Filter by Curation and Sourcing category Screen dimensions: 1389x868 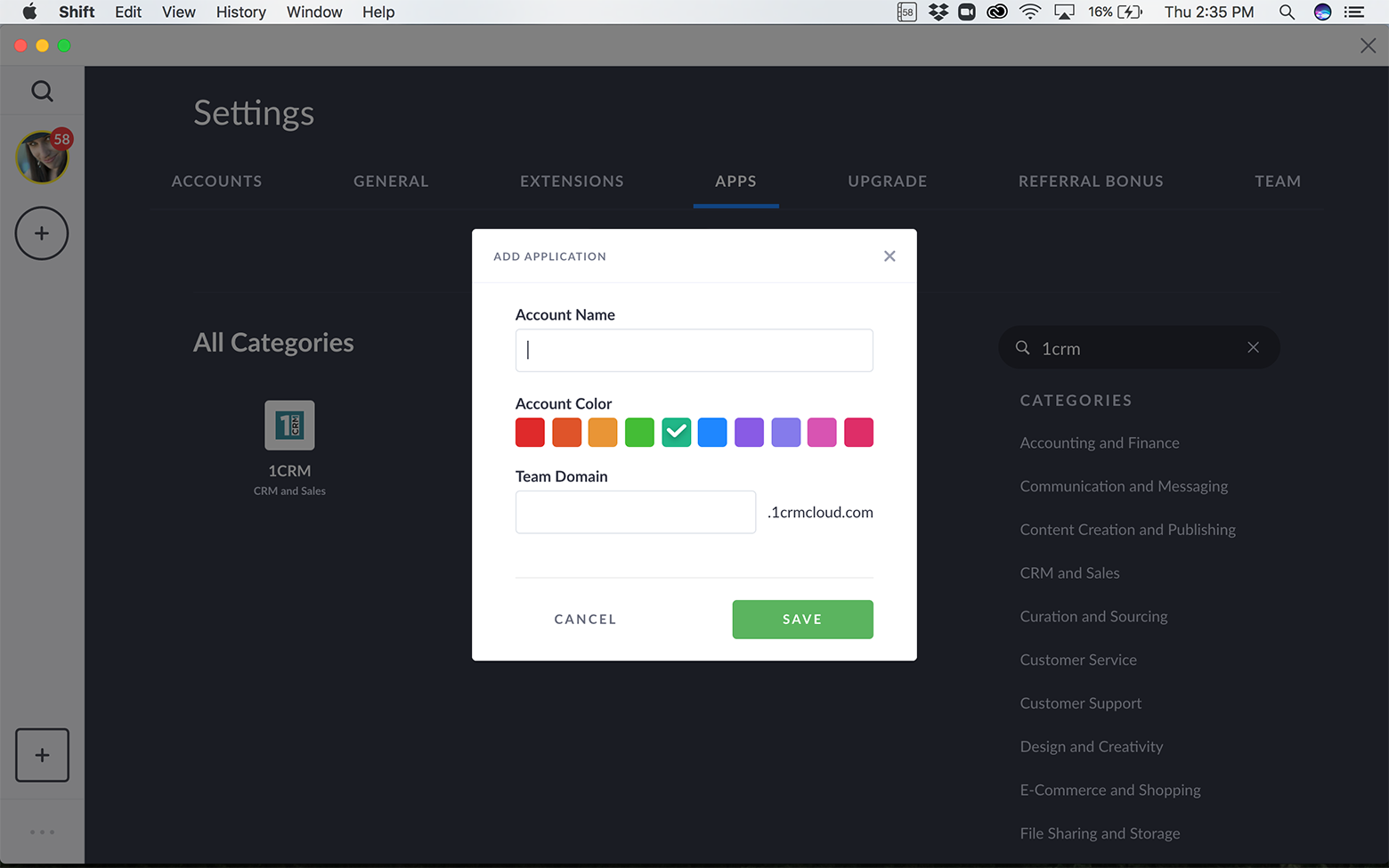tap(1093, 616)
